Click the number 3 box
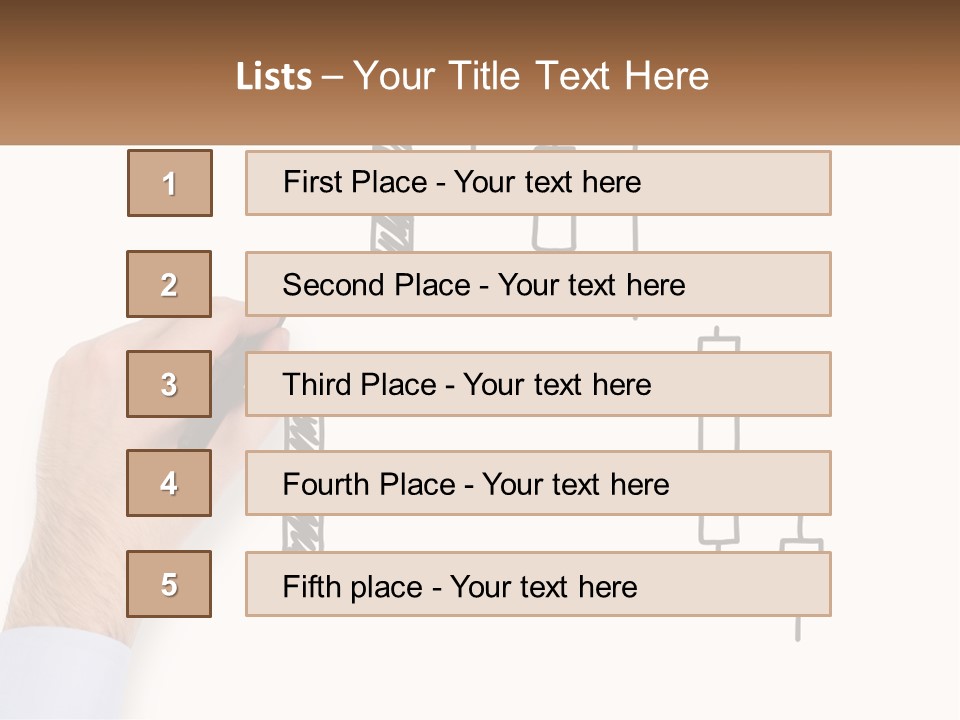Viewport: 960px width, 720px height. coord(169,384)
